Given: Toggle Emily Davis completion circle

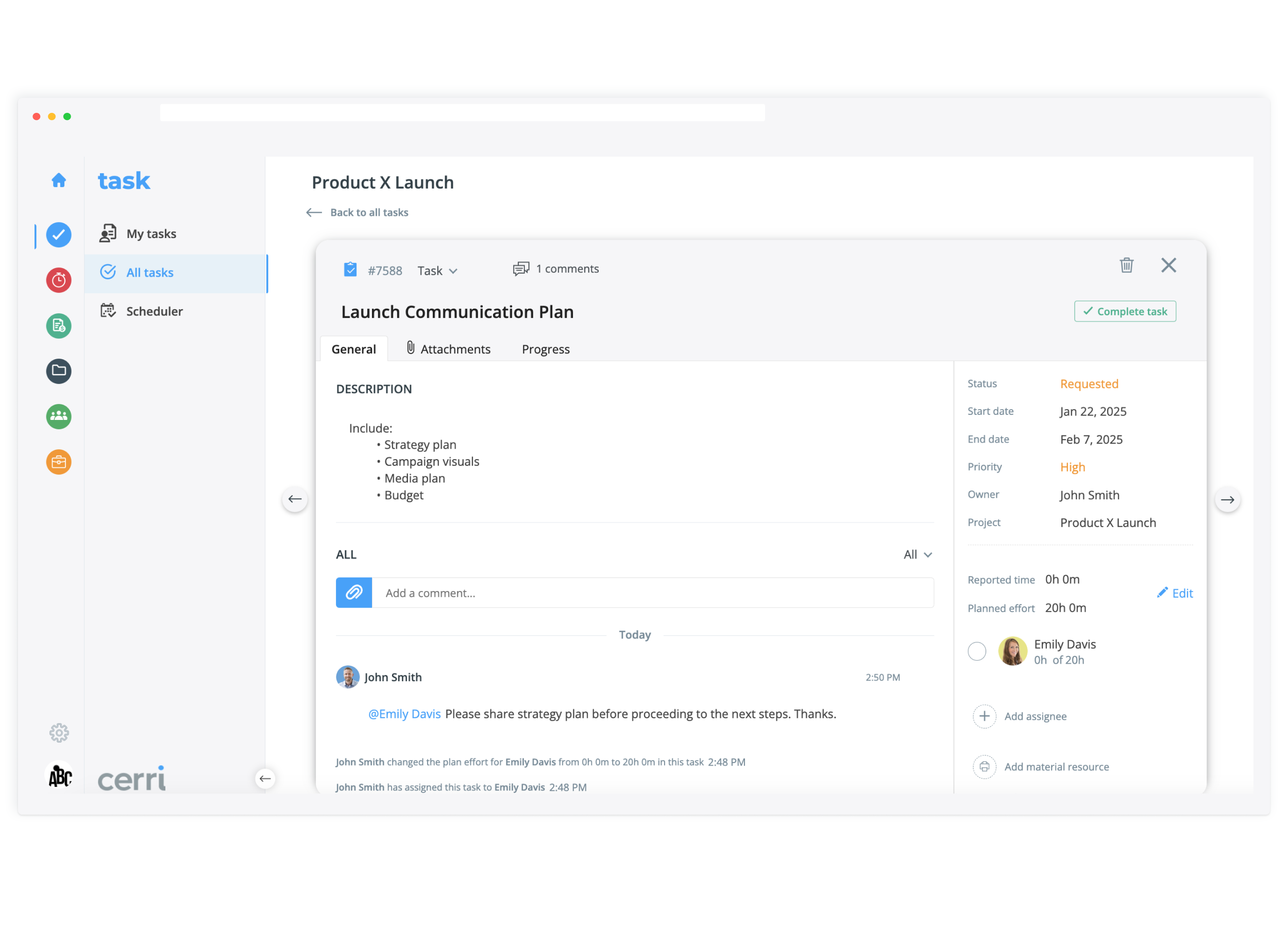Looking at the screenshot, I should tap(977, 651).
